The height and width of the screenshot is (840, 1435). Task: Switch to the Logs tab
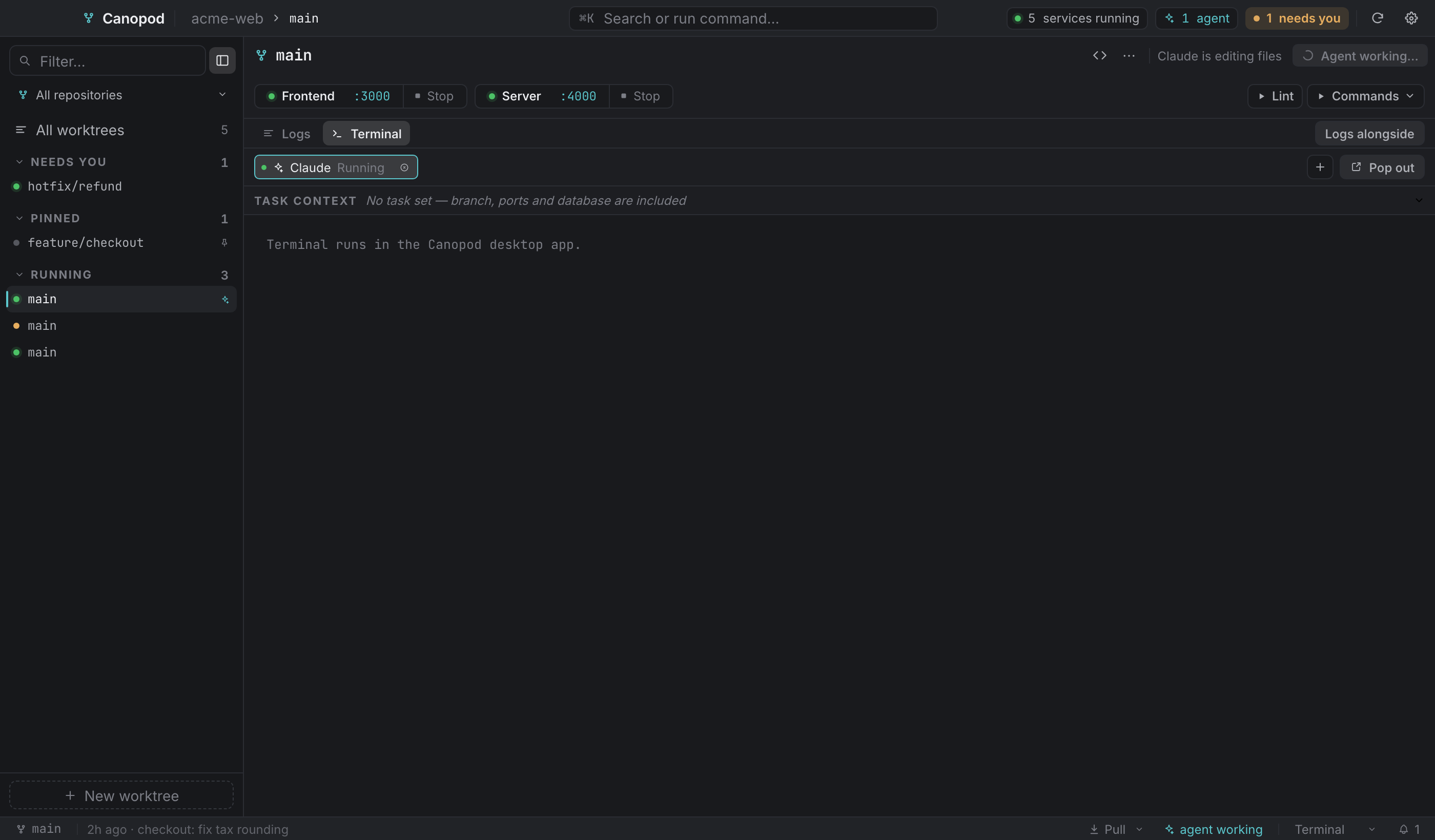[x=287, y=134]
